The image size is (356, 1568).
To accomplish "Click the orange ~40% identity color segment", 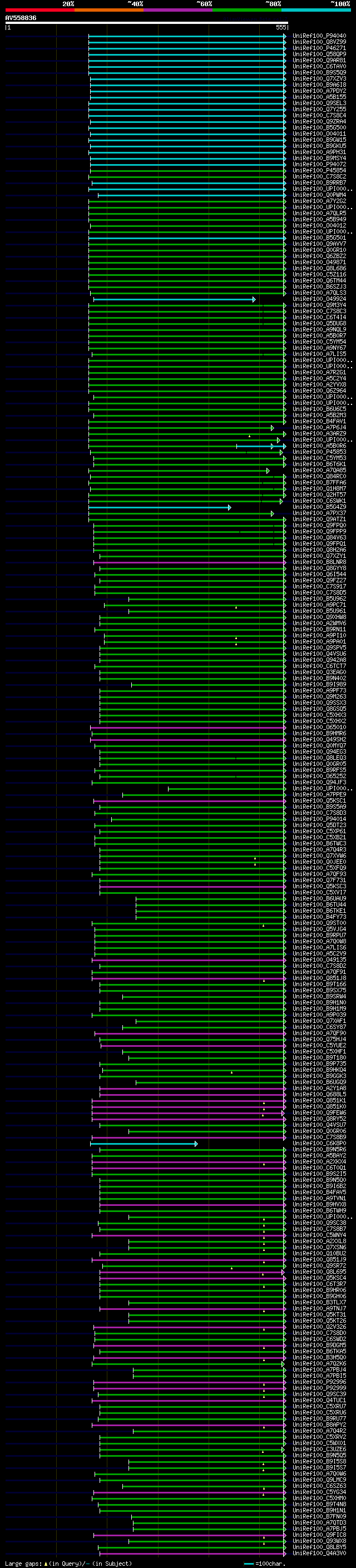I will [109, 10].
